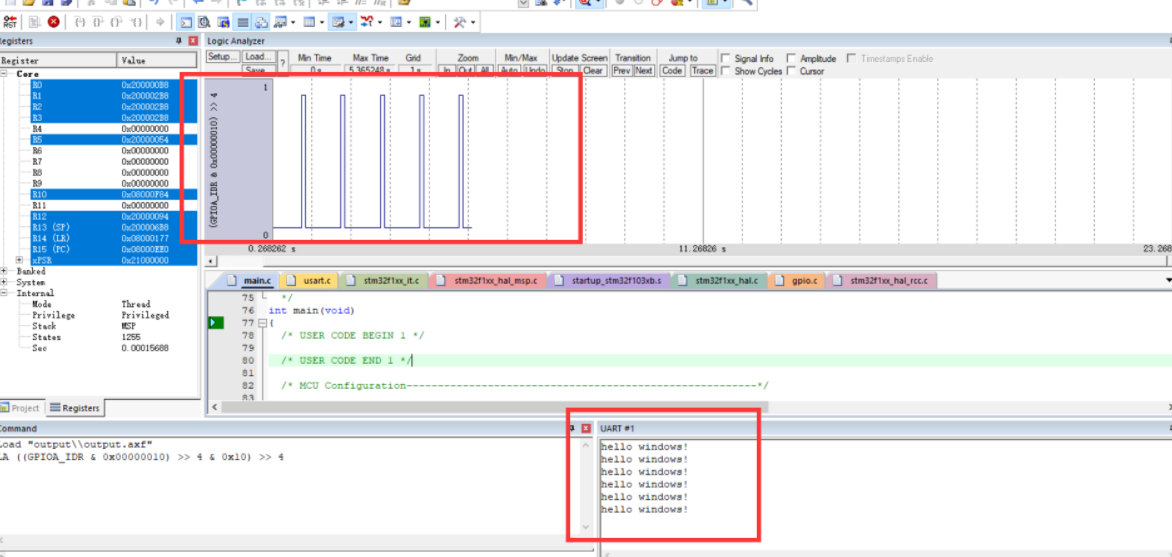Open the Serial windows dropdown arrow

click(351, 22)
